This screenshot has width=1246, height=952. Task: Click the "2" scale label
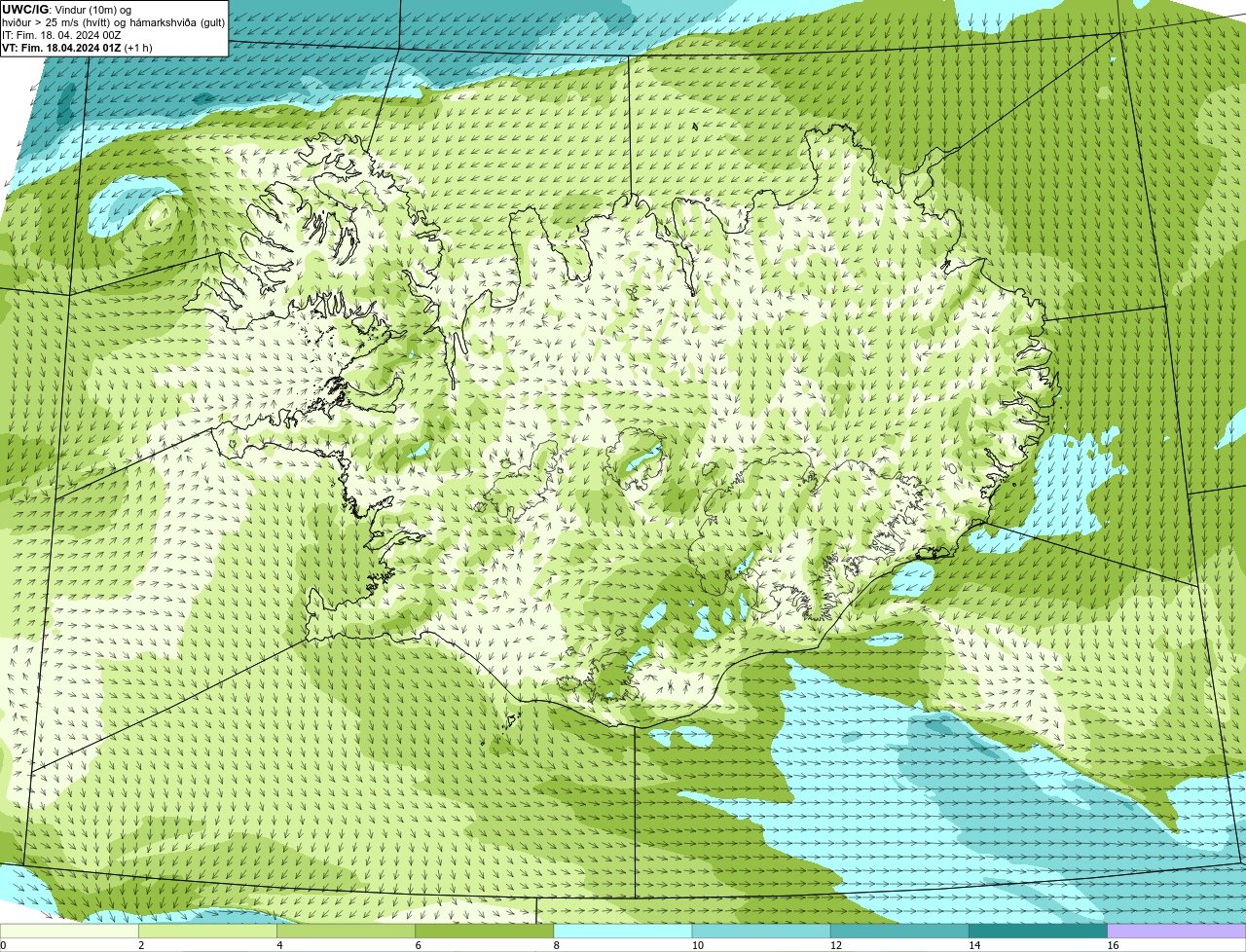point(141,945)
